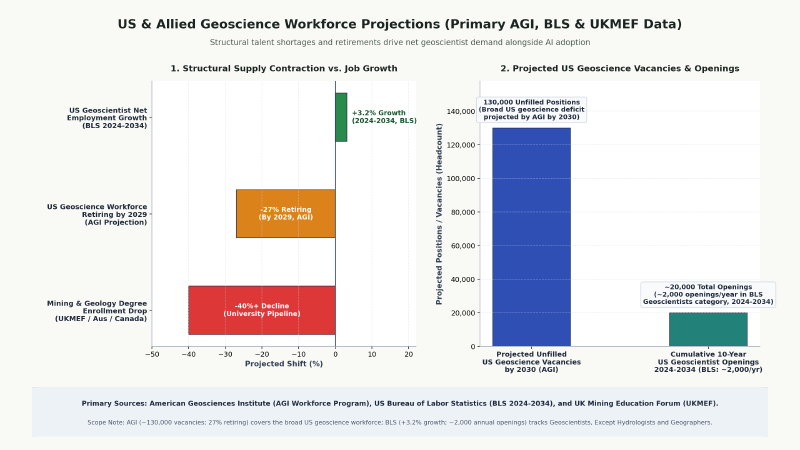The image size is (800, 450).
Task: Click the "Primary Sources" footer line
Action: [x=399, y=404]
